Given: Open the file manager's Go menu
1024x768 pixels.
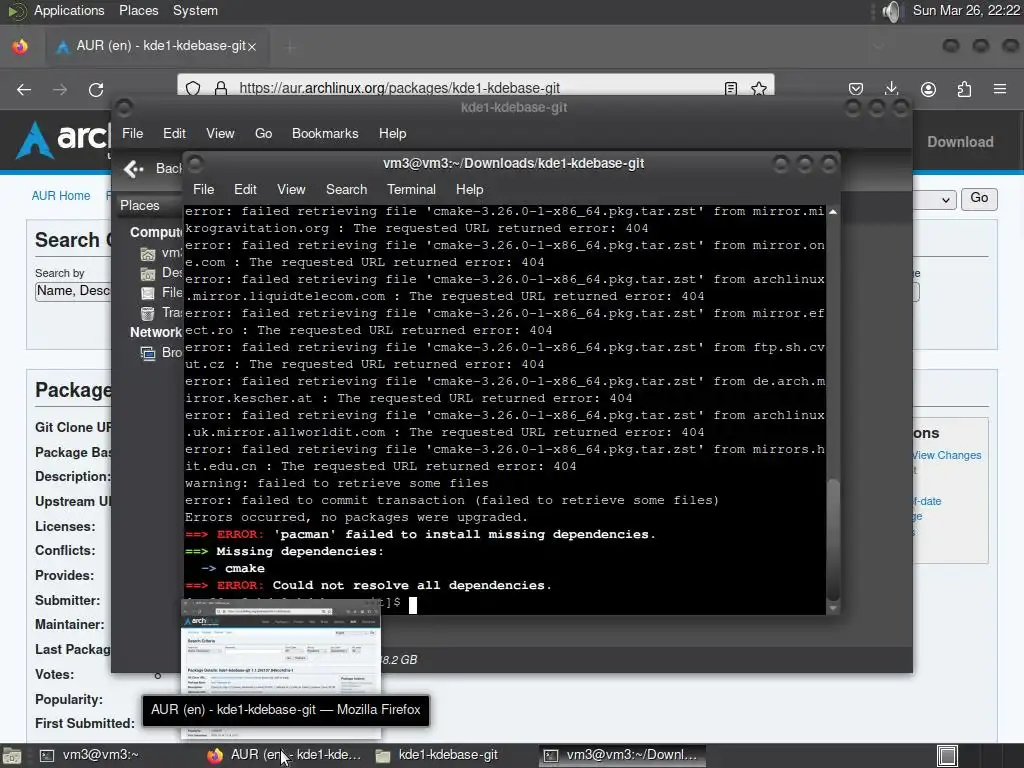Looking at the screenshot, I should [263, 133].
